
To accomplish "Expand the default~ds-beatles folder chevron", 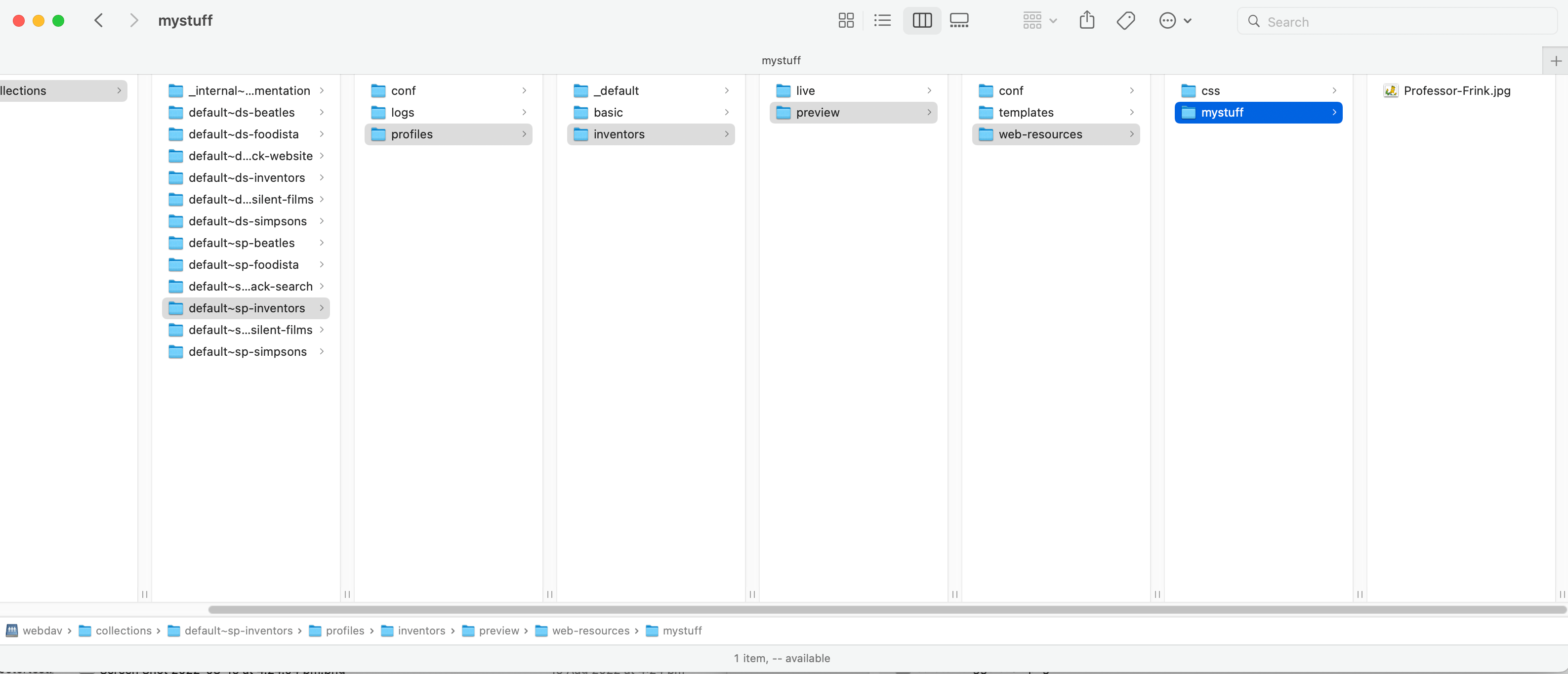I will coord(322,112).
